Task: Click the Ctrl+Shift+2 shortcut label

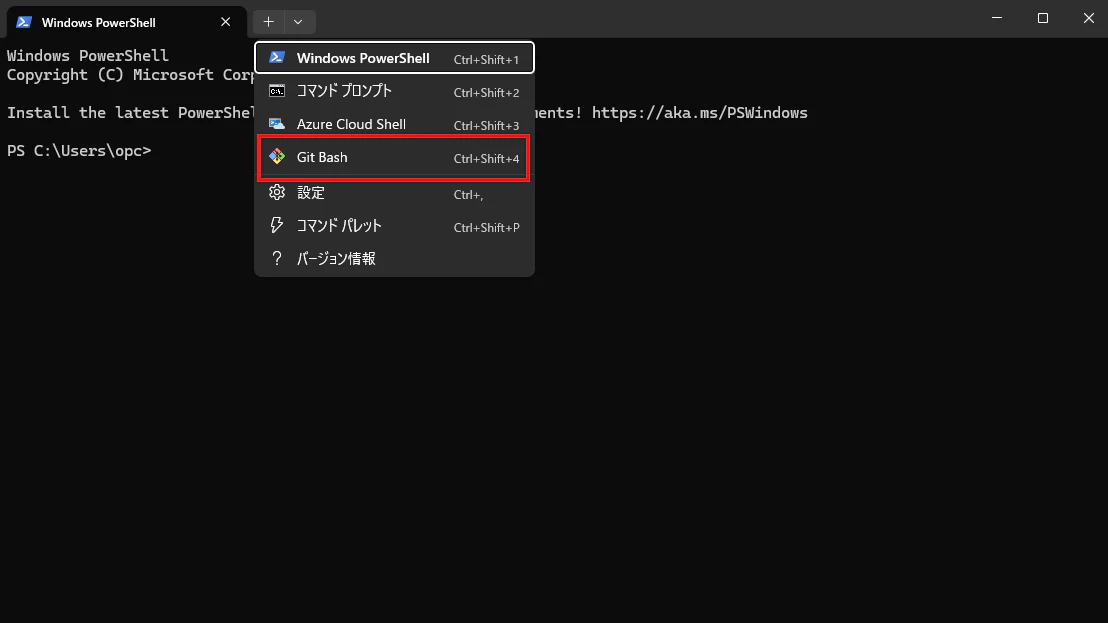Action: [x=486, y=93]
